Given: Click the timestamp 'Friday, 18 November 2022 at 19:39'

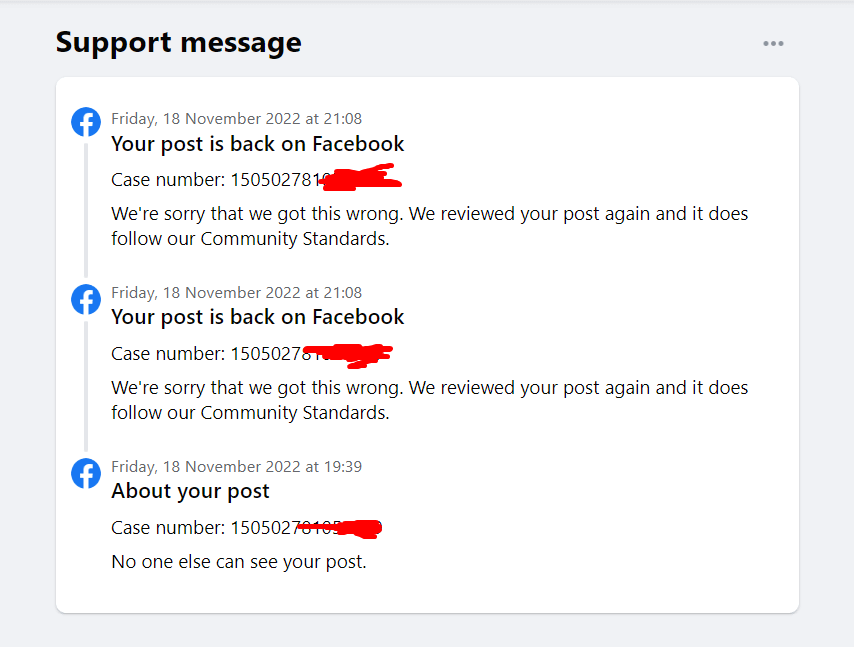Looking at the screenshot, I should click(x=237, y=466).
